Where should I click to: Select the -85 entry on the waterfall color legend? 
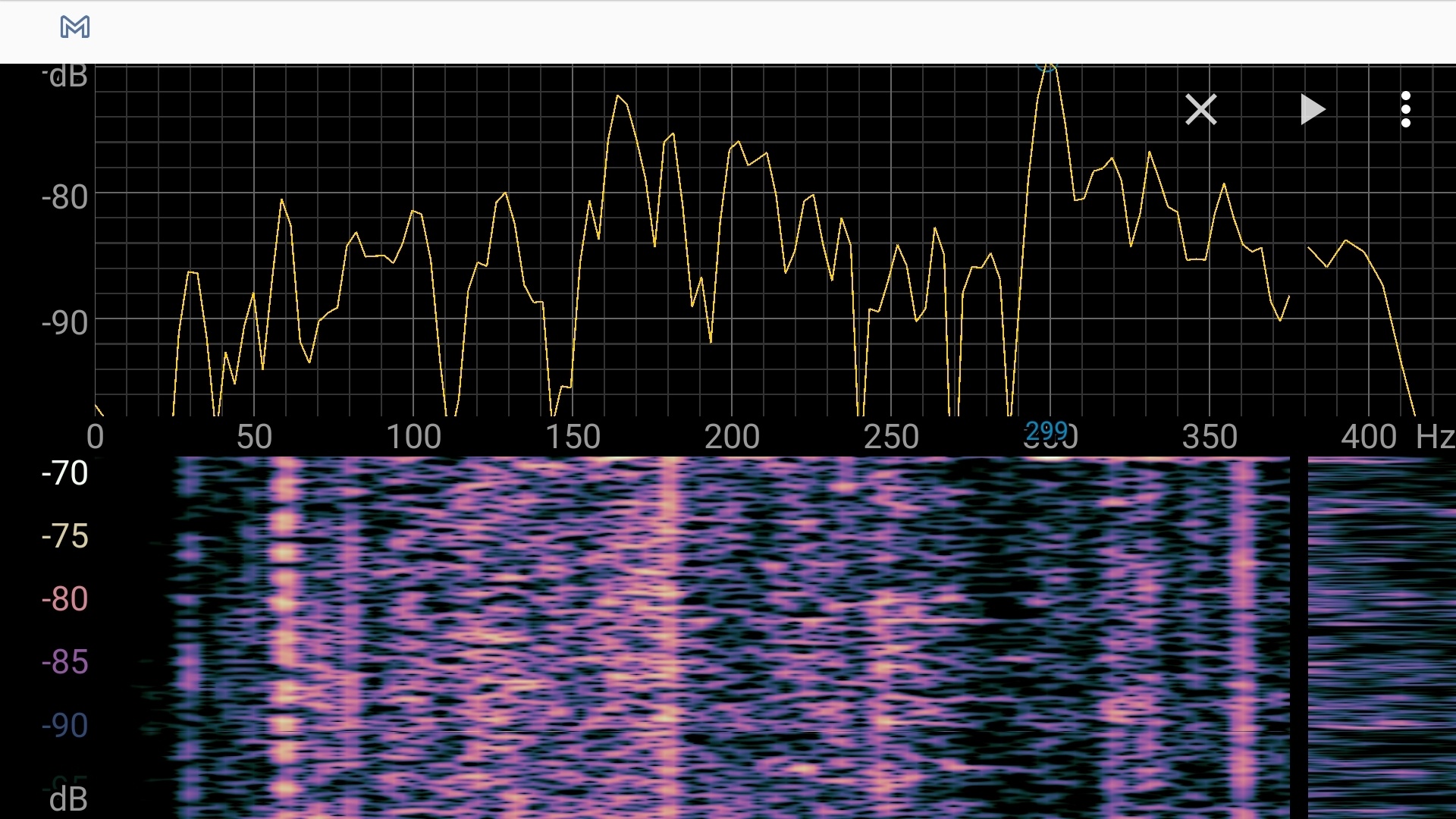tap(65, 661)
